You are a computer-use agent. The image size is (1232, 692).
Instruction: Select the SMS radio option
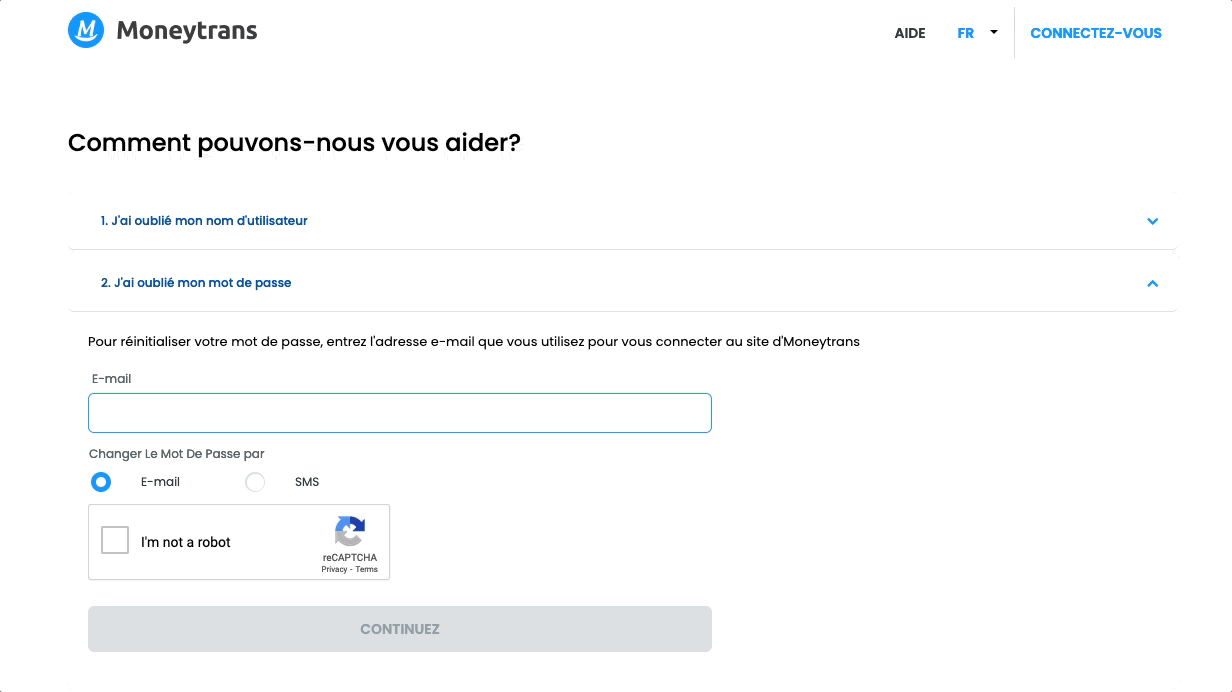255,482
